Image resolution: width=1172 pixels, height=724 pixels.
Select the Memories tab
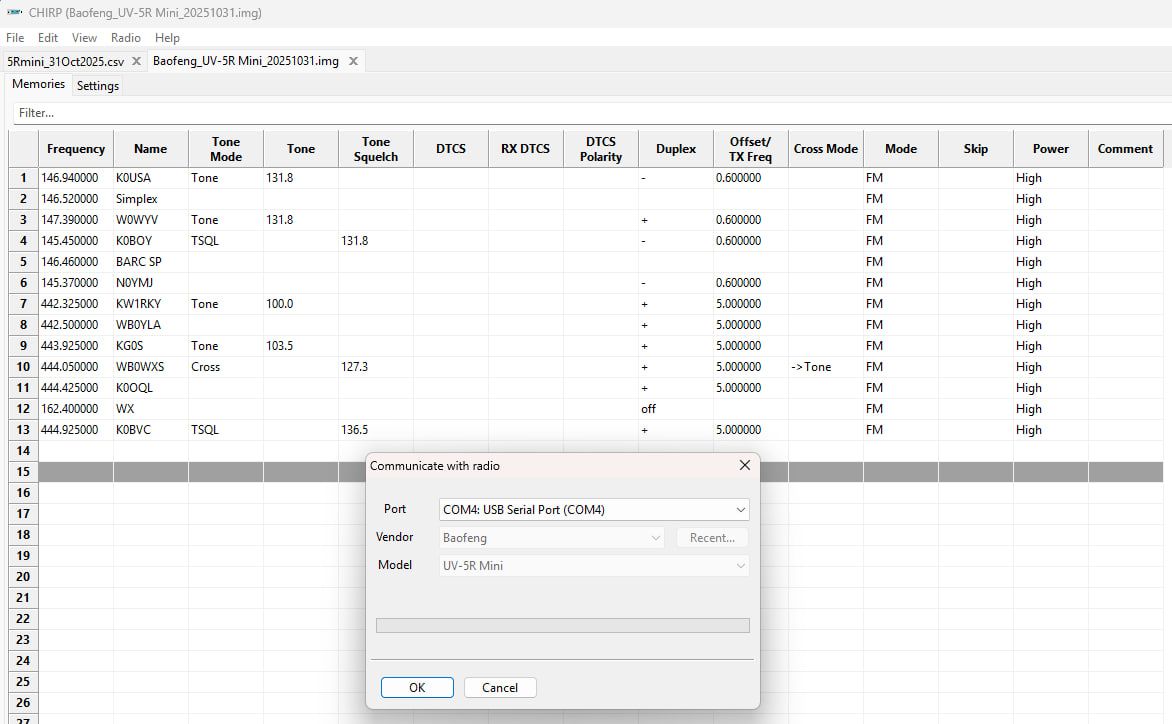[x=38, y=85]
